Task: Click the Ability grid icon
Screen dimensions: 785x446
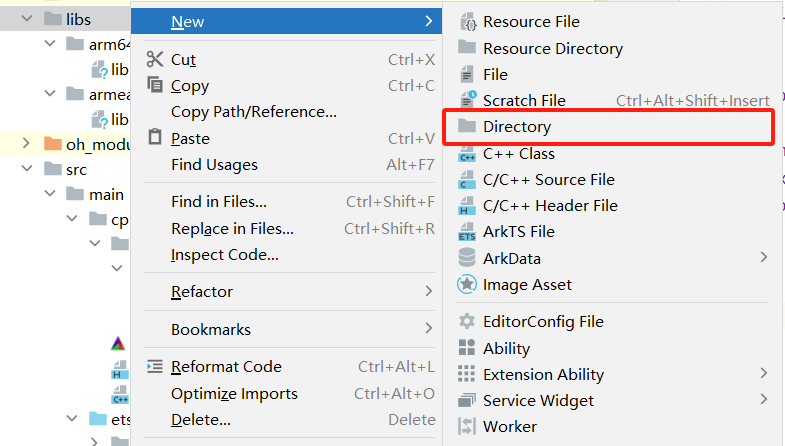Action: click(x=467, y=348)
